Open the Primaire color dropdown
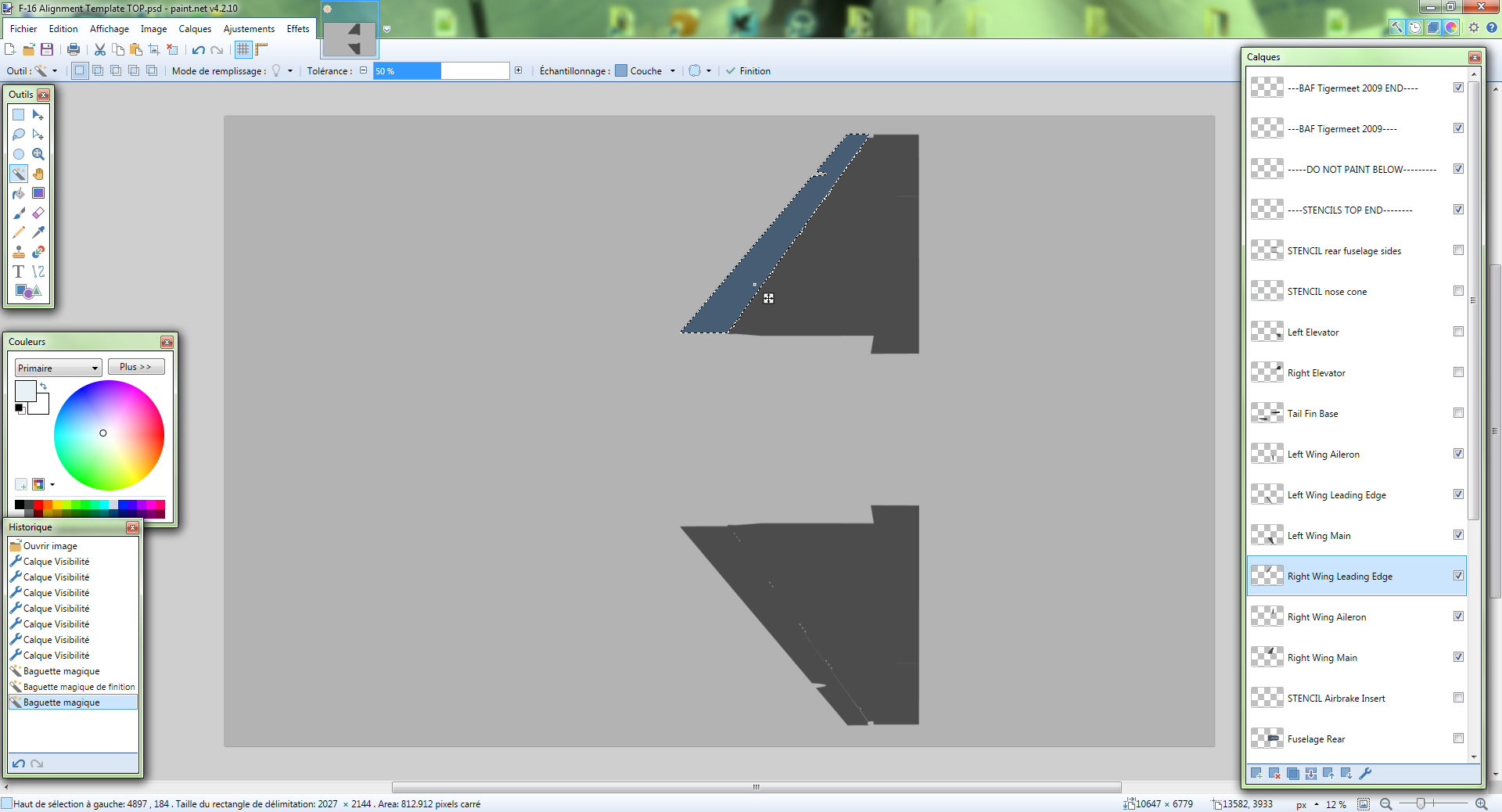Viewport: 1502px width, 812px height. pos(59,368)
